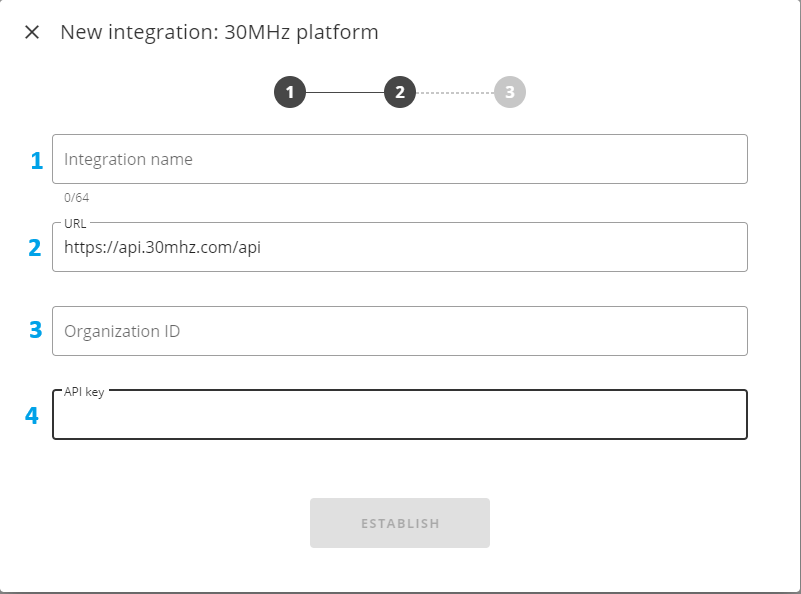Go back to step 1 circle
Viewport: 801px width, 594px height.
click(289, 93)
